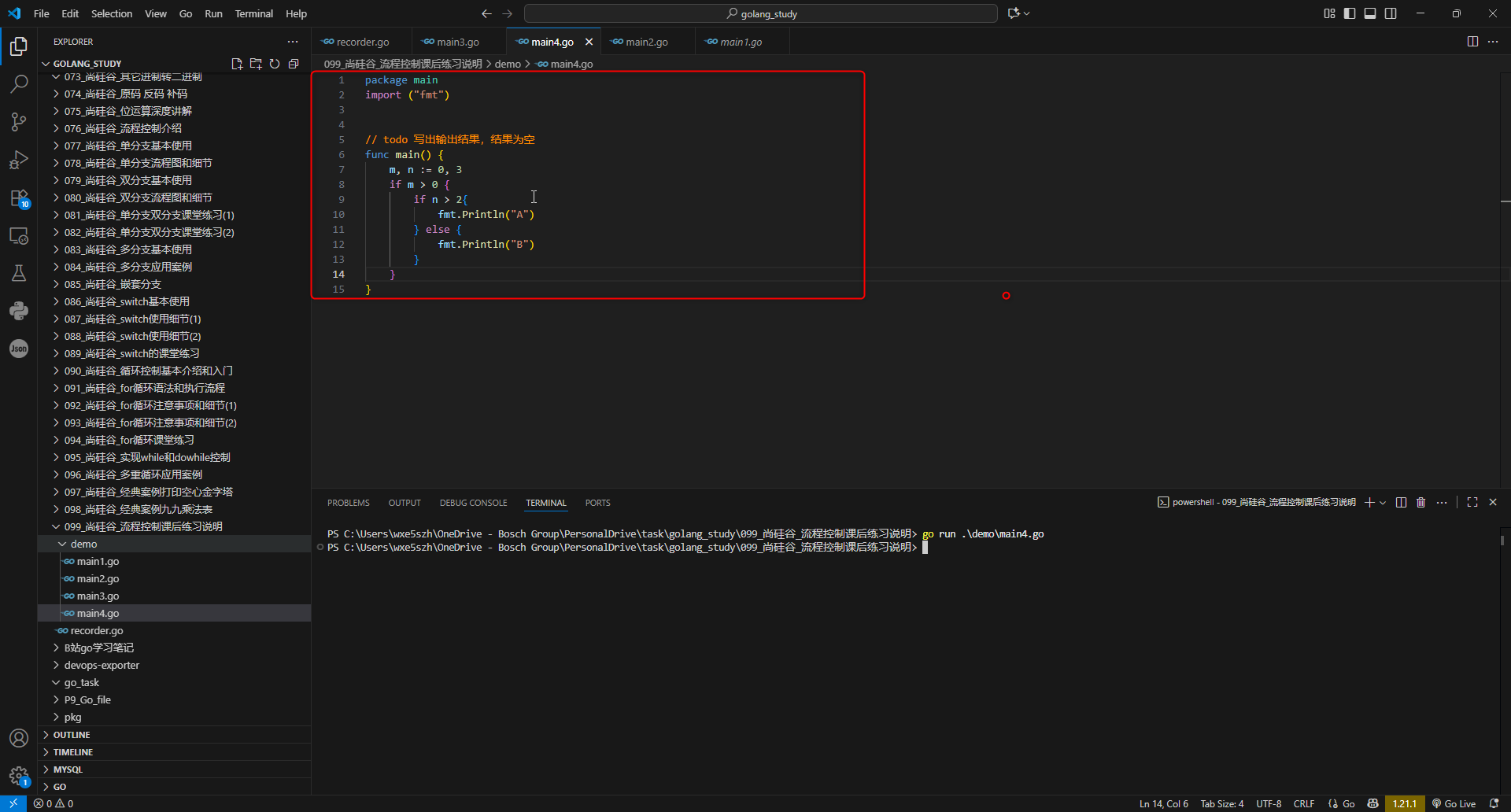Viewport: 1511px width, 812px height.
Task: Open the Copilot chat icon in title bar
Action: tap(1014, 13)
